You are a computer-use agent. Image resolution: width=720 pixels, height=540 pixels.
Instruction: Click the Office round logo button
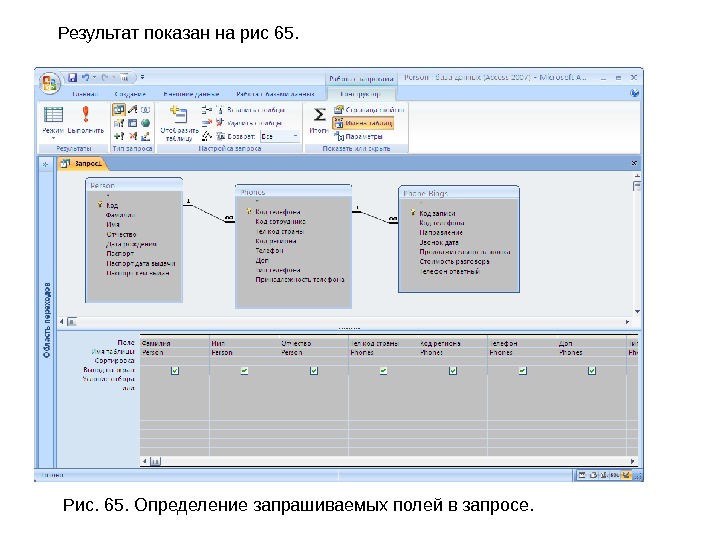[x=50, y=83]
